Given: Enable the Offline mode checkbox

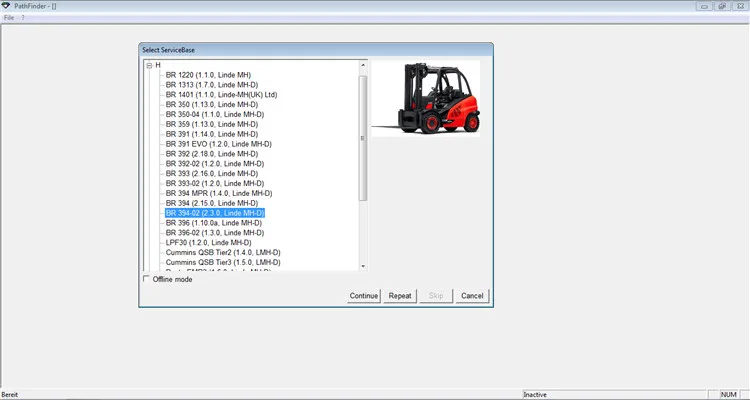Looking at the screenshot, I should pyautogui.click(x=146, y=279).
